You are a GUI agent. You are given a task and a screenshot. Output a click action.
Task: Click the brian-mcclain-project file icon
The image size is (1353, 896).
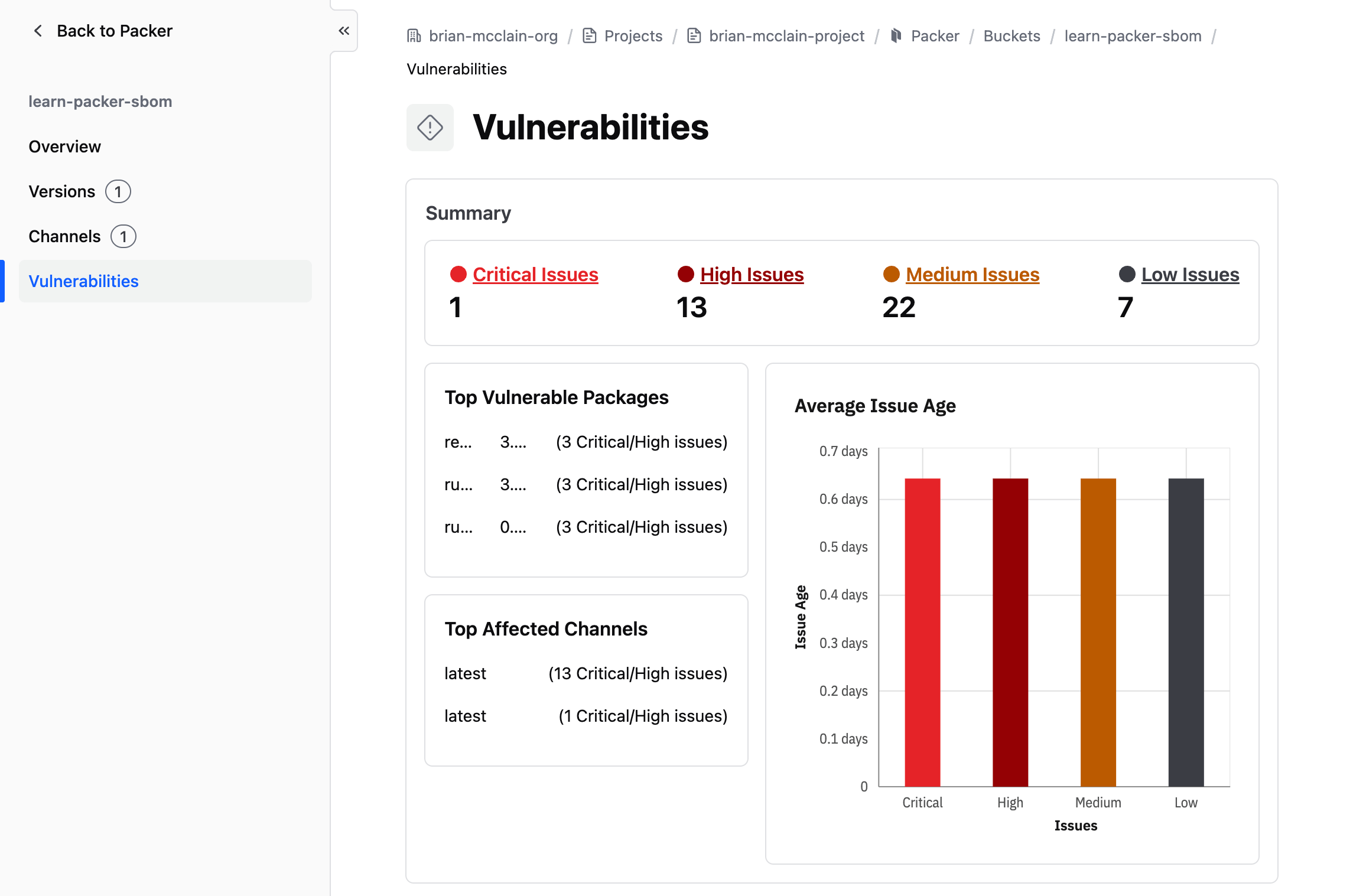coord(694,36)
